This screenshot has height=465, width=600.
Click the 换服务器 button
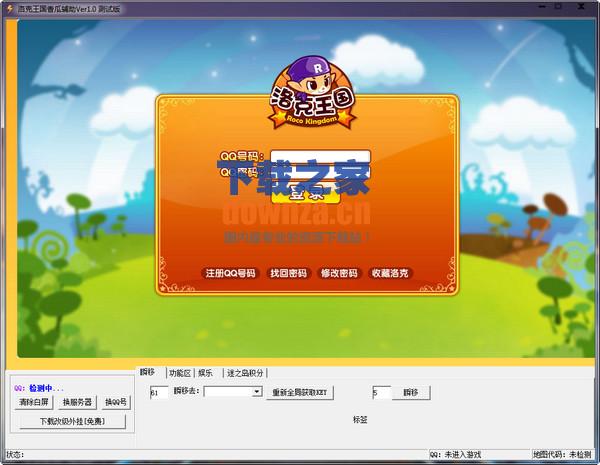click(x=77, y=402)
